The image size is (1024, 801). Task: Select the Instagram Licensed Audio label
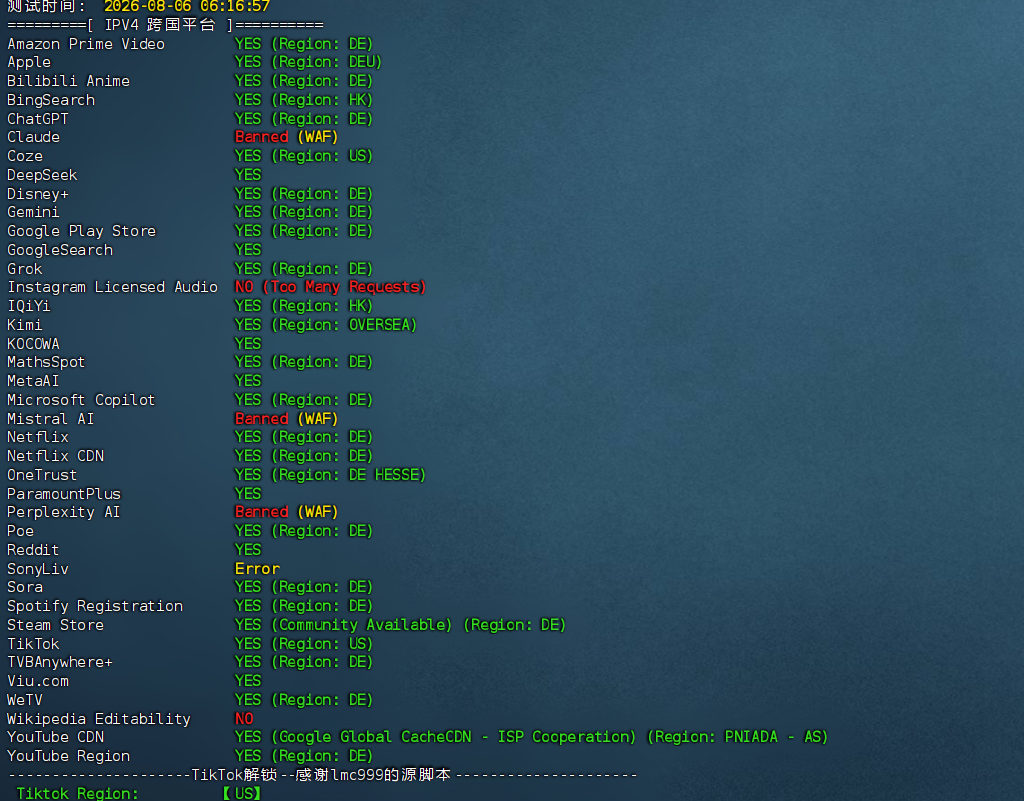(112, 287)
